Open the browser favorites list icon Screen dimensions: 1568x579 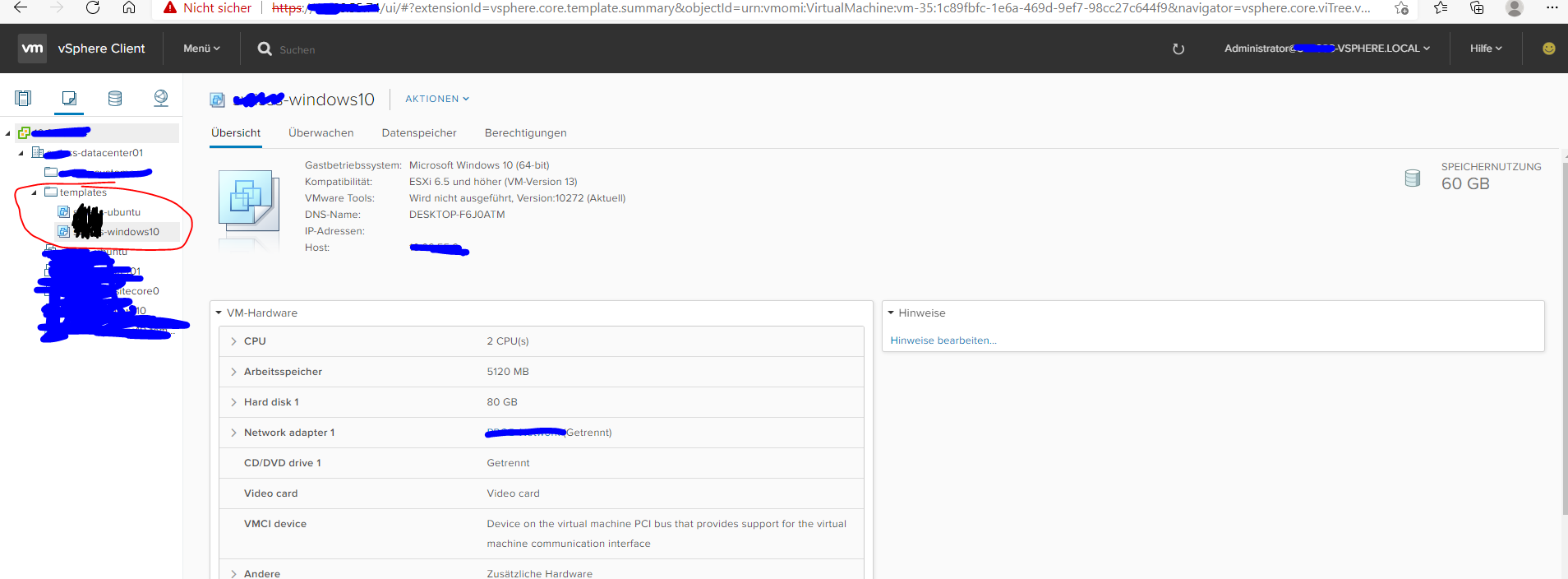coord(1441,7)
